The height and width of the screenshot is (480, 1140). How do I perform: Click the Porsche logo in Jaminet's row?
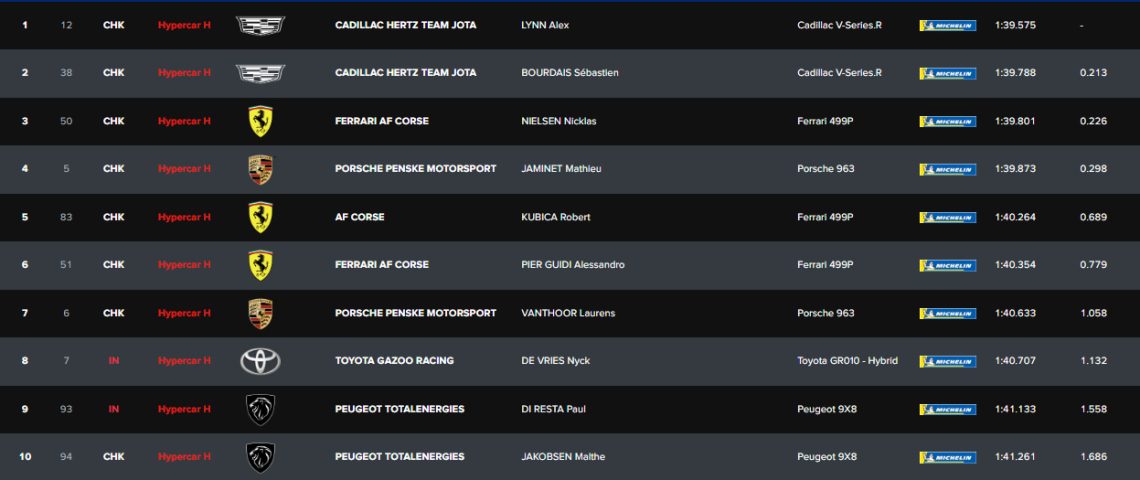click(260, 169)
